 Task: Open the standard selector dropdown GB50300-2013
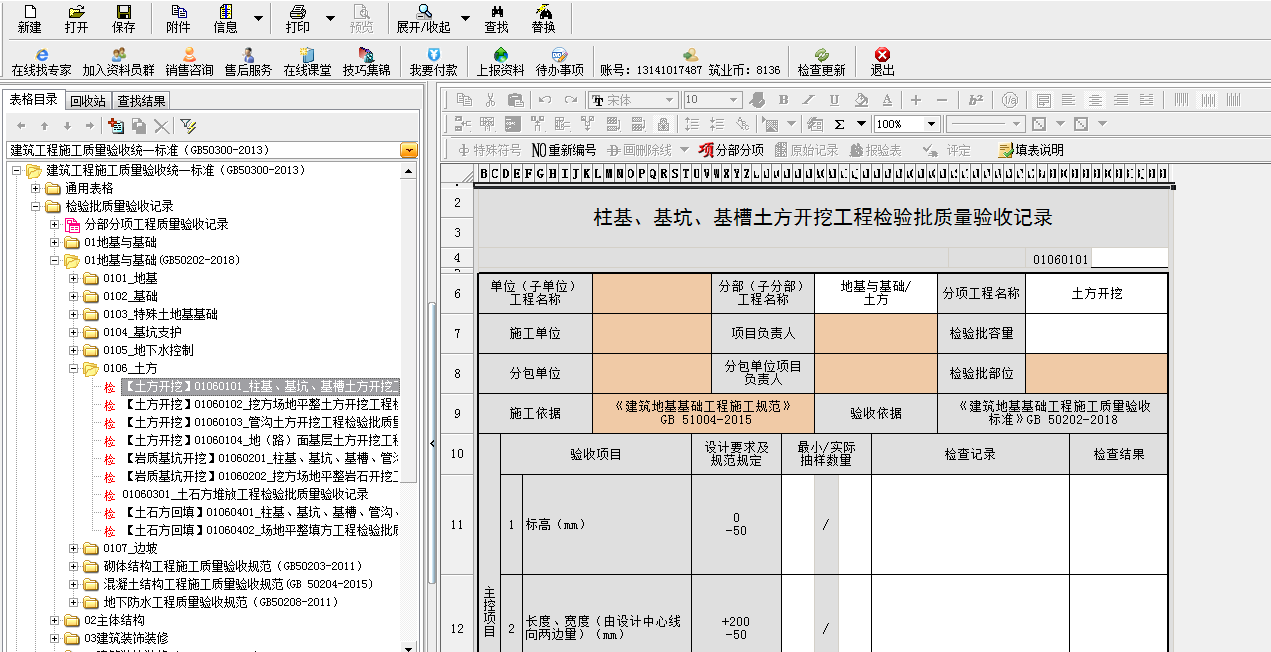[408, 150]
